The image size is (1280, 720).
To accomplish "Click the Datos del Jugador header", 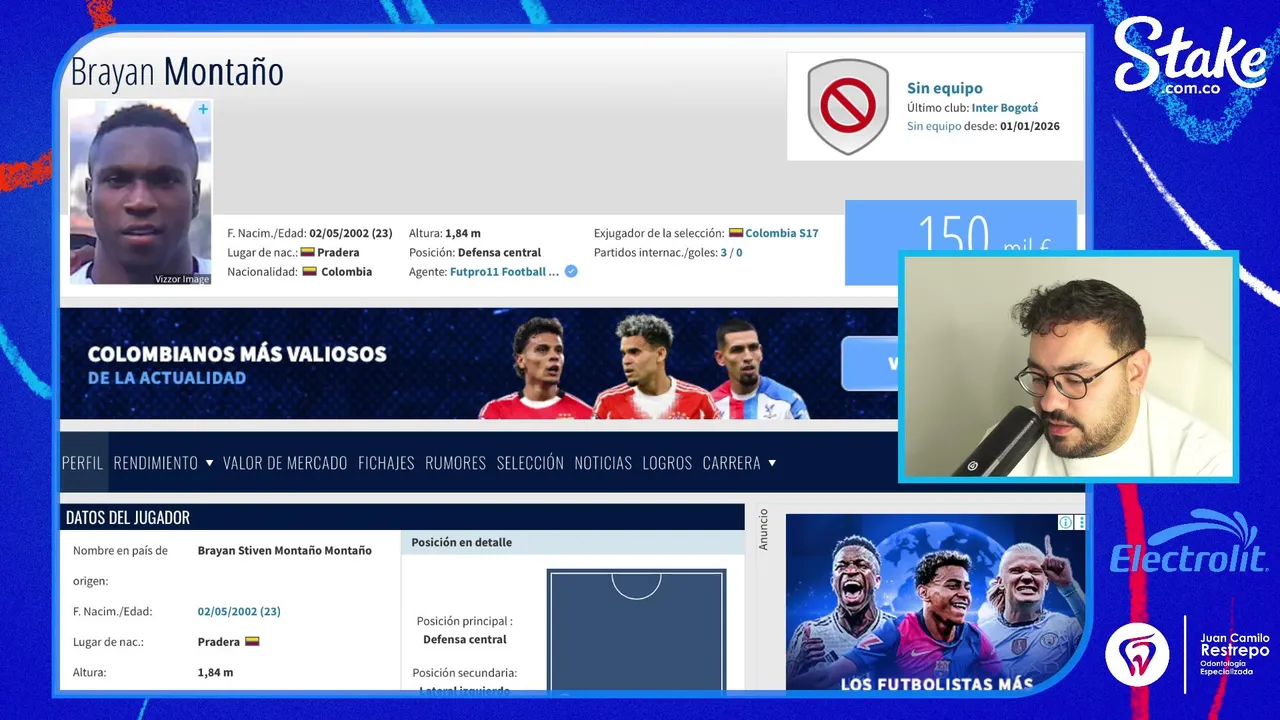I will 402,517.
